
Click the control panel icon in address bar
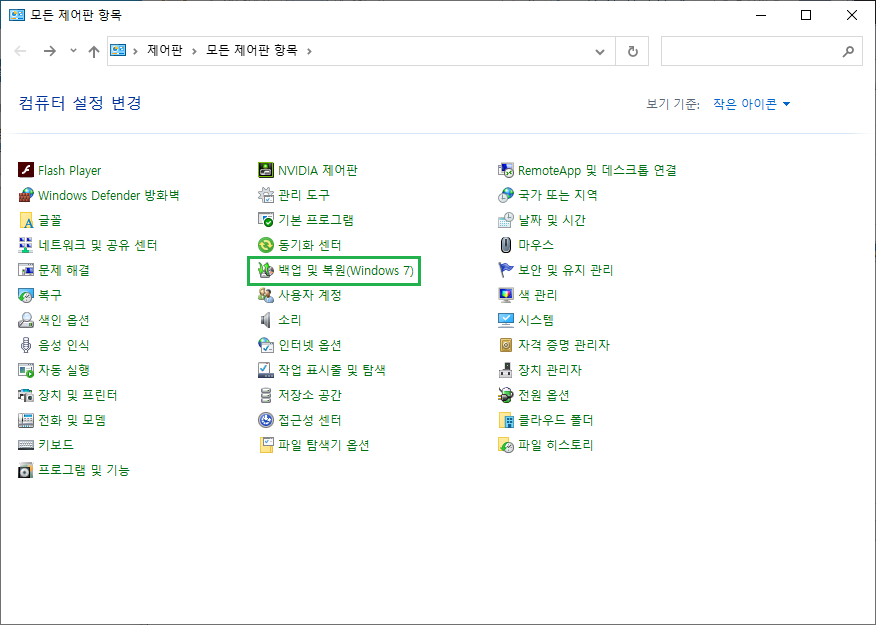coord(118,51)
